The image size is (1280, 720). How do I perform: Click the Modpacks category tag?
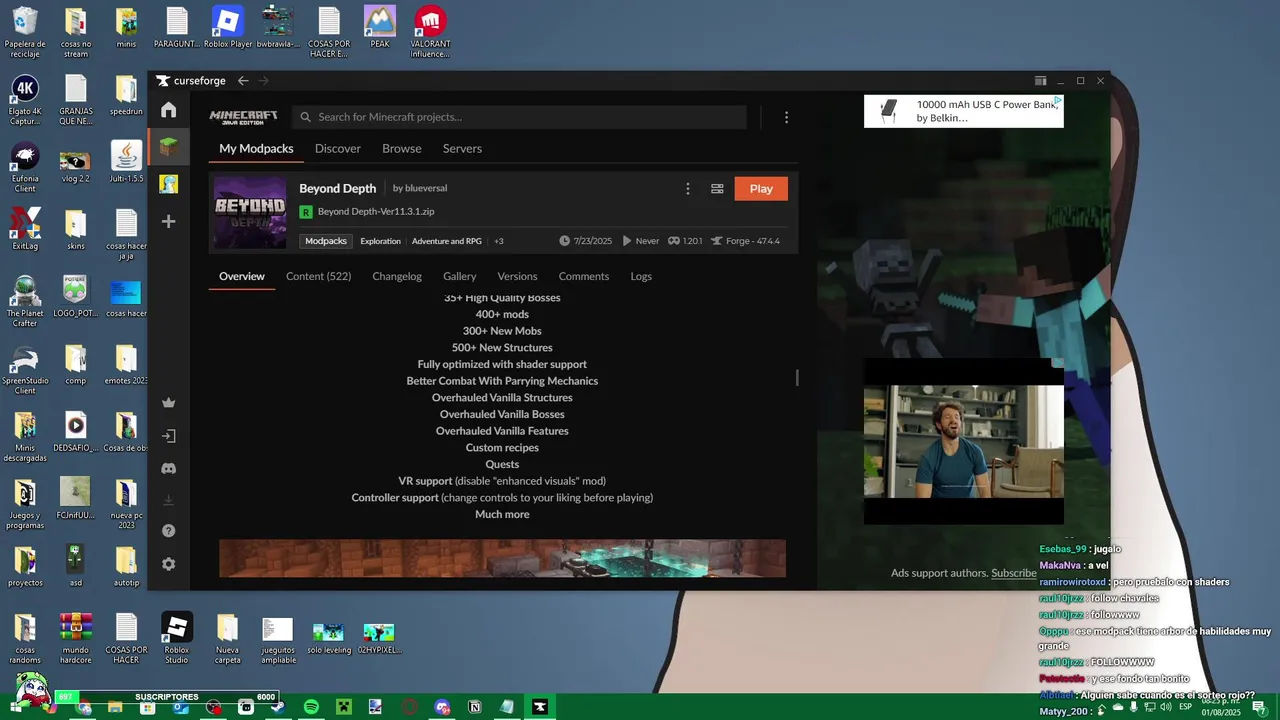pos(326,241)
